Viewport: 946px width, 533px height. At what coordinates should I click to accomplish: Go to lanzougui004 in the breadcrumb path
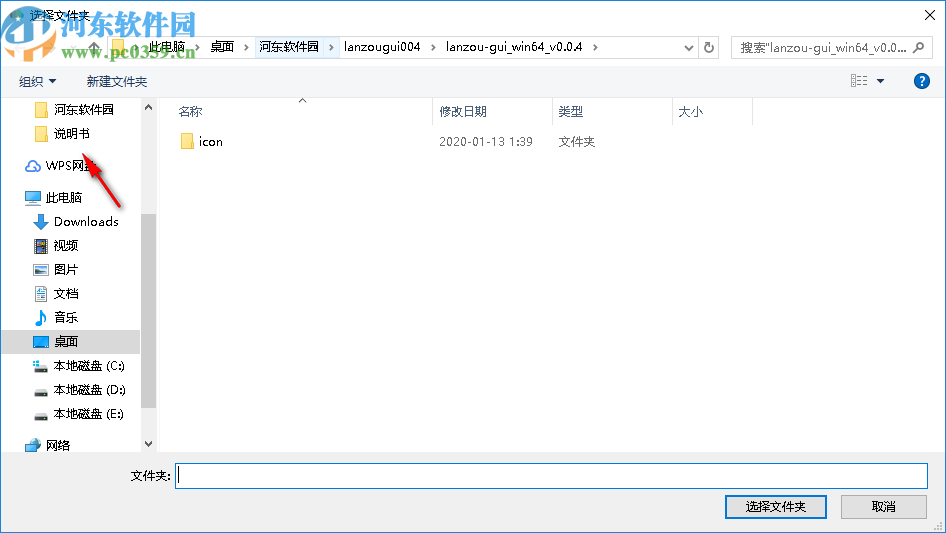click(x=382, y=47)
